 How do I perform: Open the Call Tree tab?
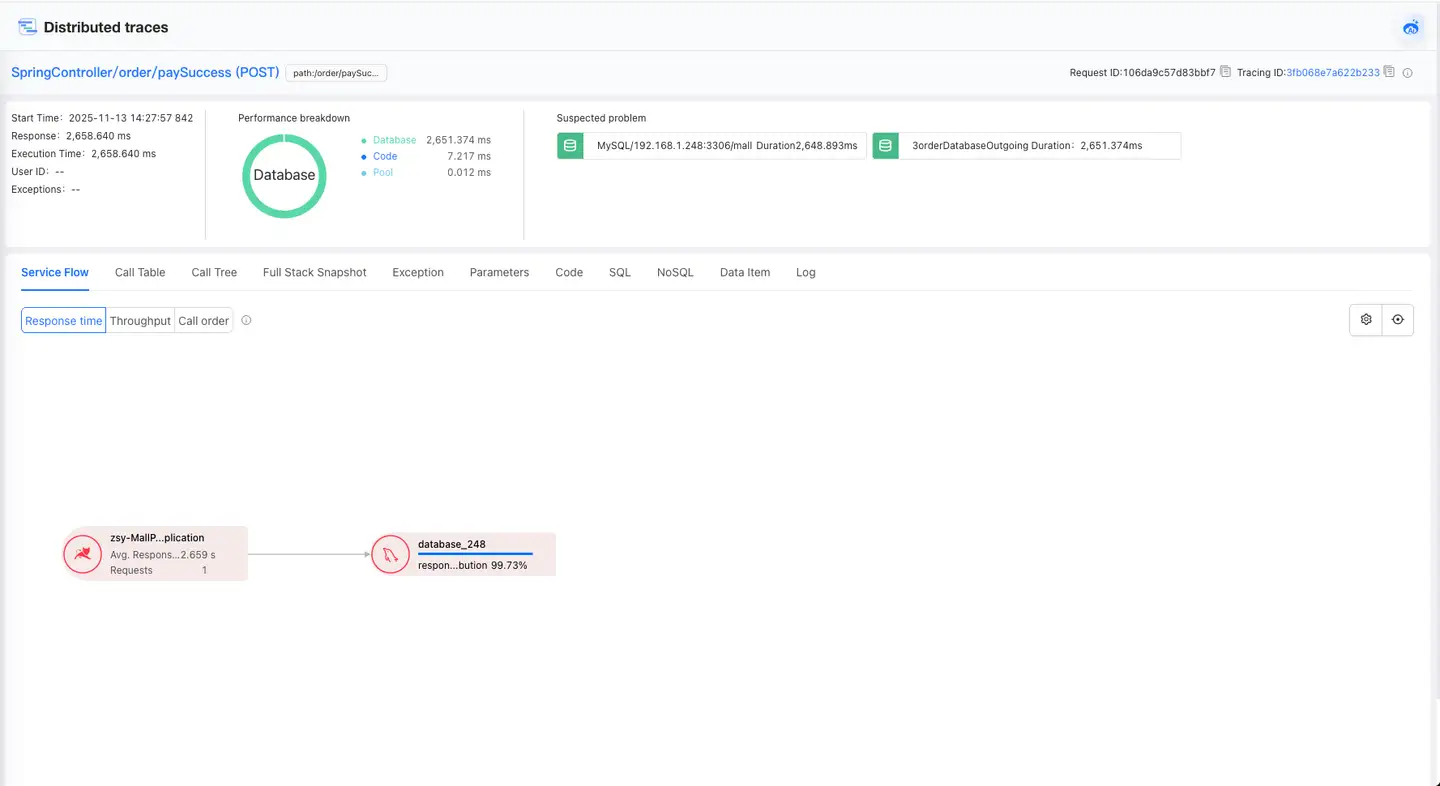pyautogui.click(x=214, y=272)
